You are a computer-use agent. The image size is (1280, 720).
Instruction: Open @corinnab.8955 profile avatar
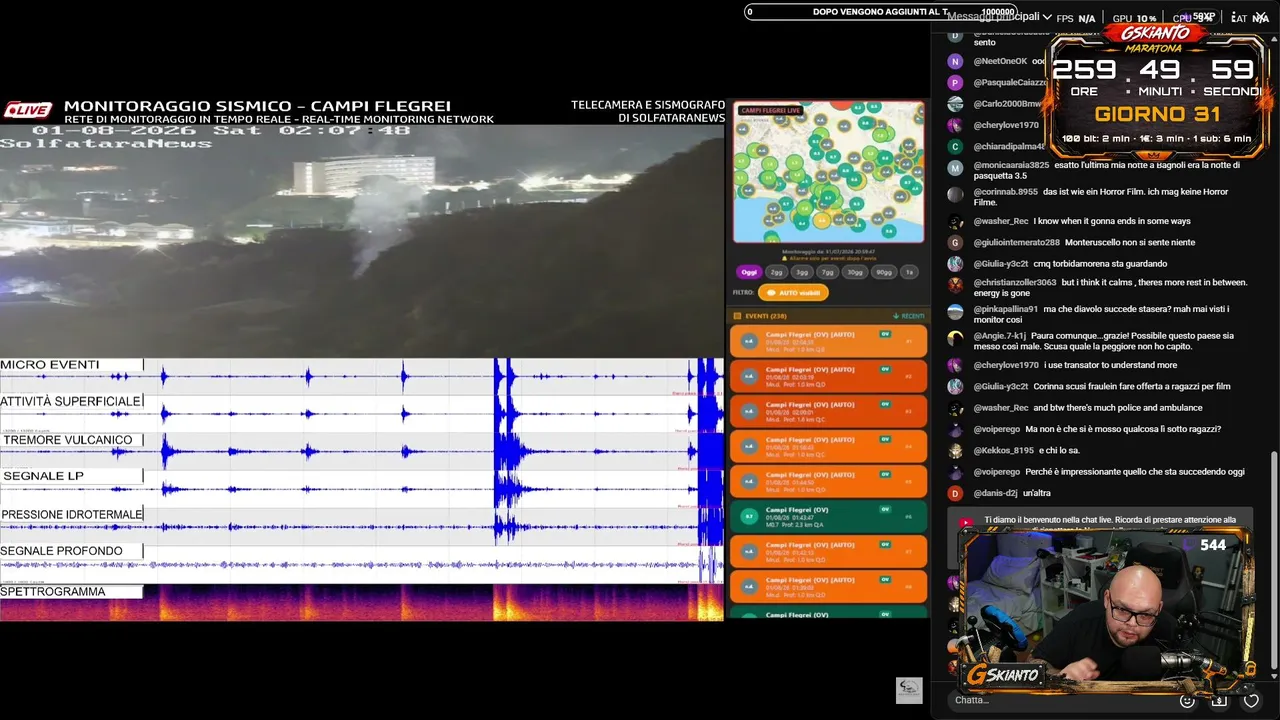click(x=955, y=194)
